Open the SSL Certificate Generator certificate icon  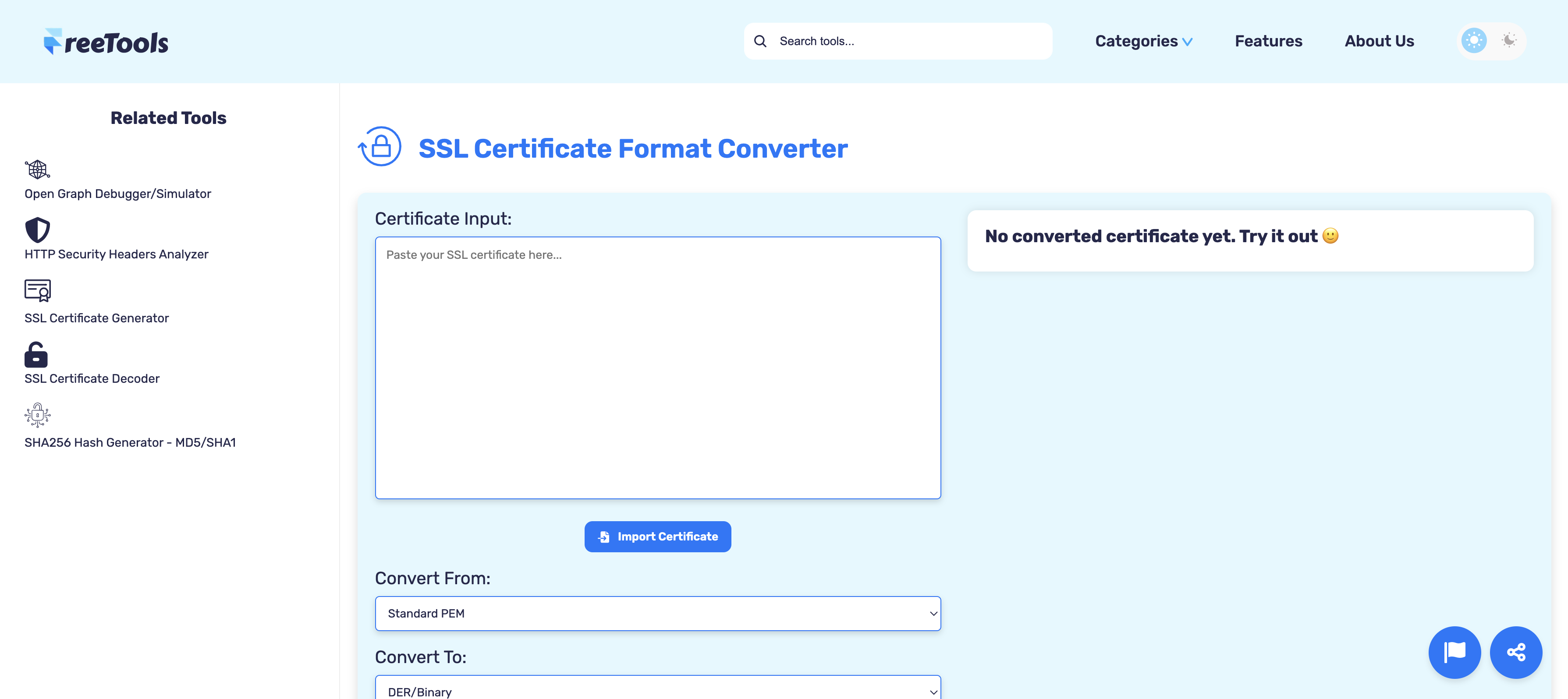[37, 291]
